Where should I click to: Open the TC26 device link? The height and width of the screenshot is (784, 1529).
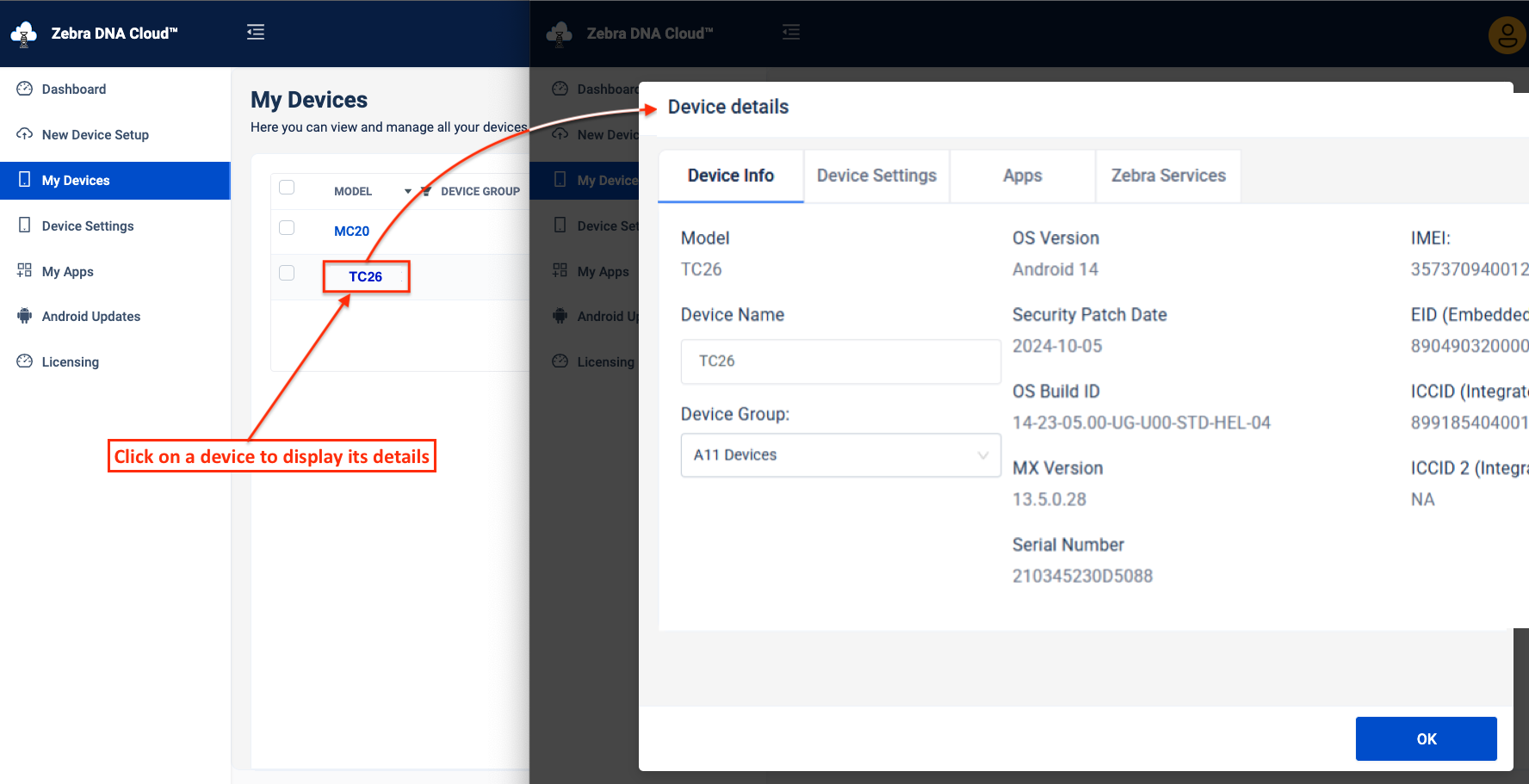point(365,277)
